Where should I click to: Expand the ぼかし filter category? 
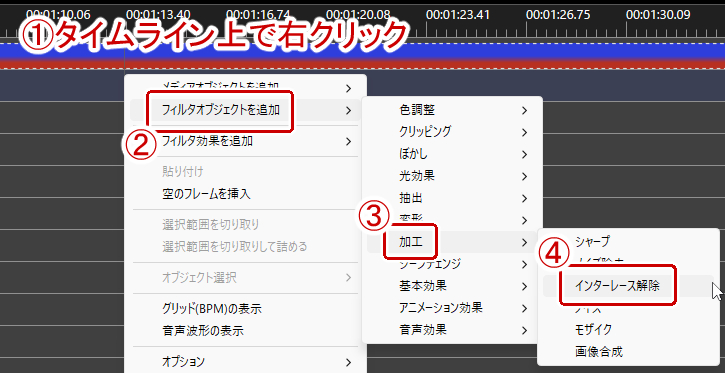(452, 153)
